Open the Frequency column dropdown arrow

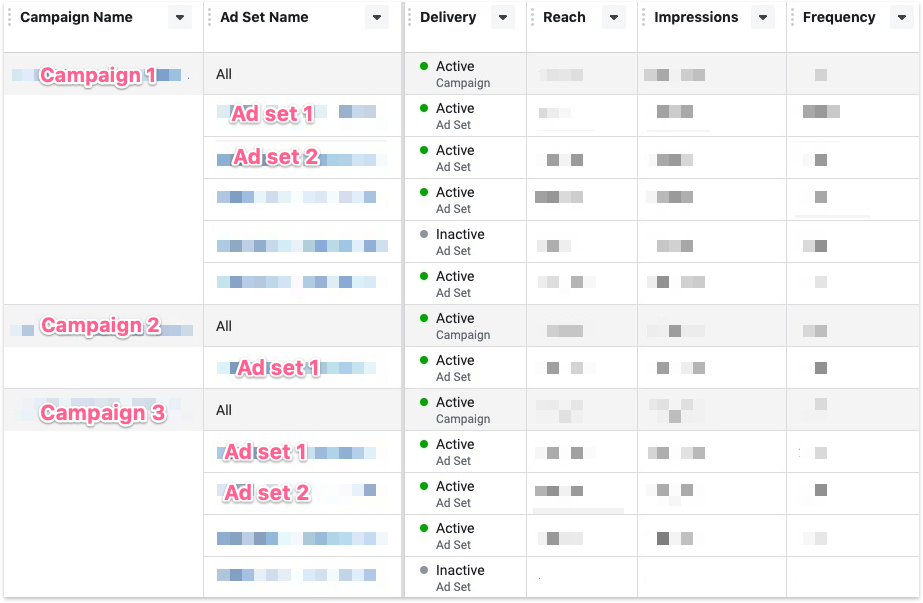click(899, 18)
